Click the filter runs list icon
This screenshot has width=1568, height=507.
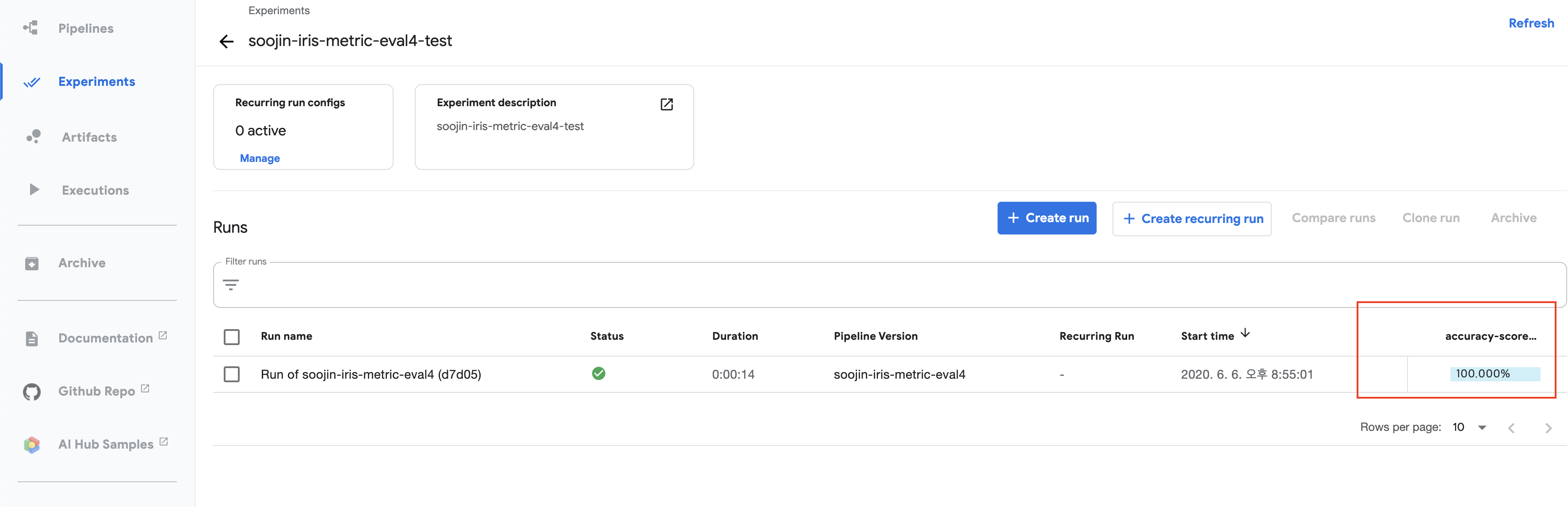pyautogui.click(x=231, y=285)
